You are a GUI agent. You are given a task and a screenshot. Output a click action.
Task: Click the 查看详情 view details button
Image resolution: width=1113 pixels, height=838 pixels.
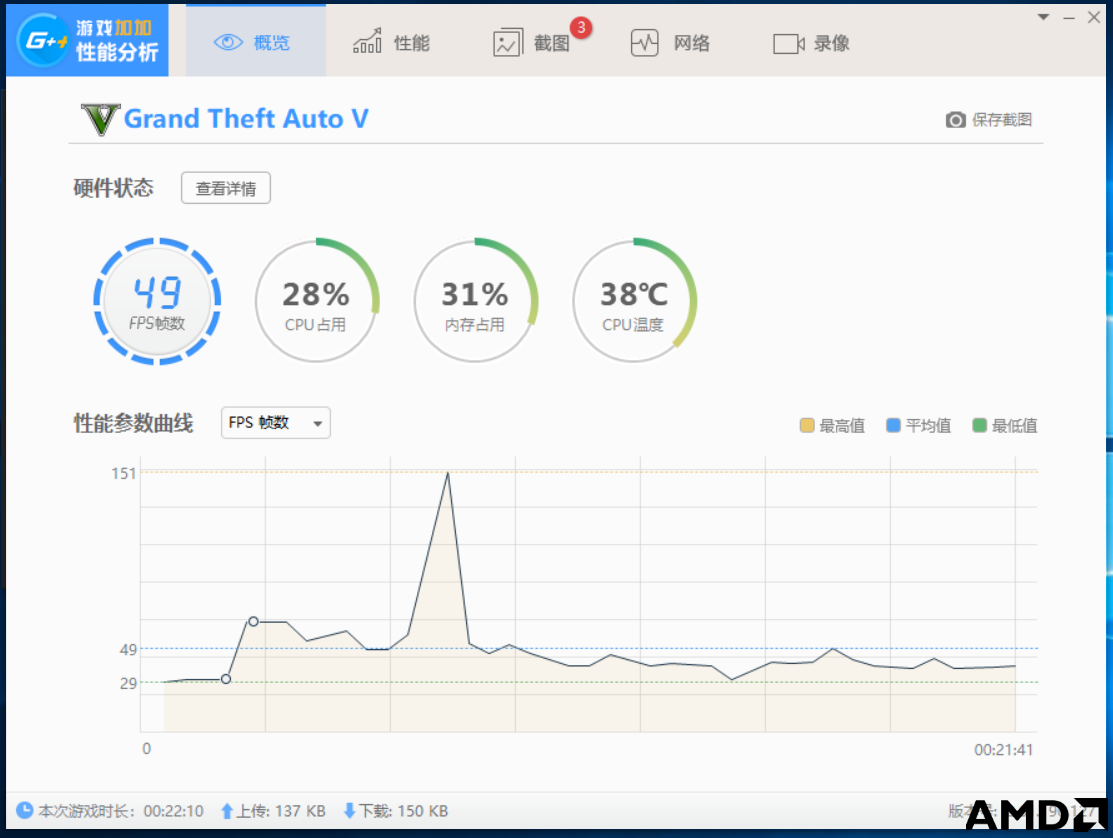pyautogui.click(x=226, y=188)
